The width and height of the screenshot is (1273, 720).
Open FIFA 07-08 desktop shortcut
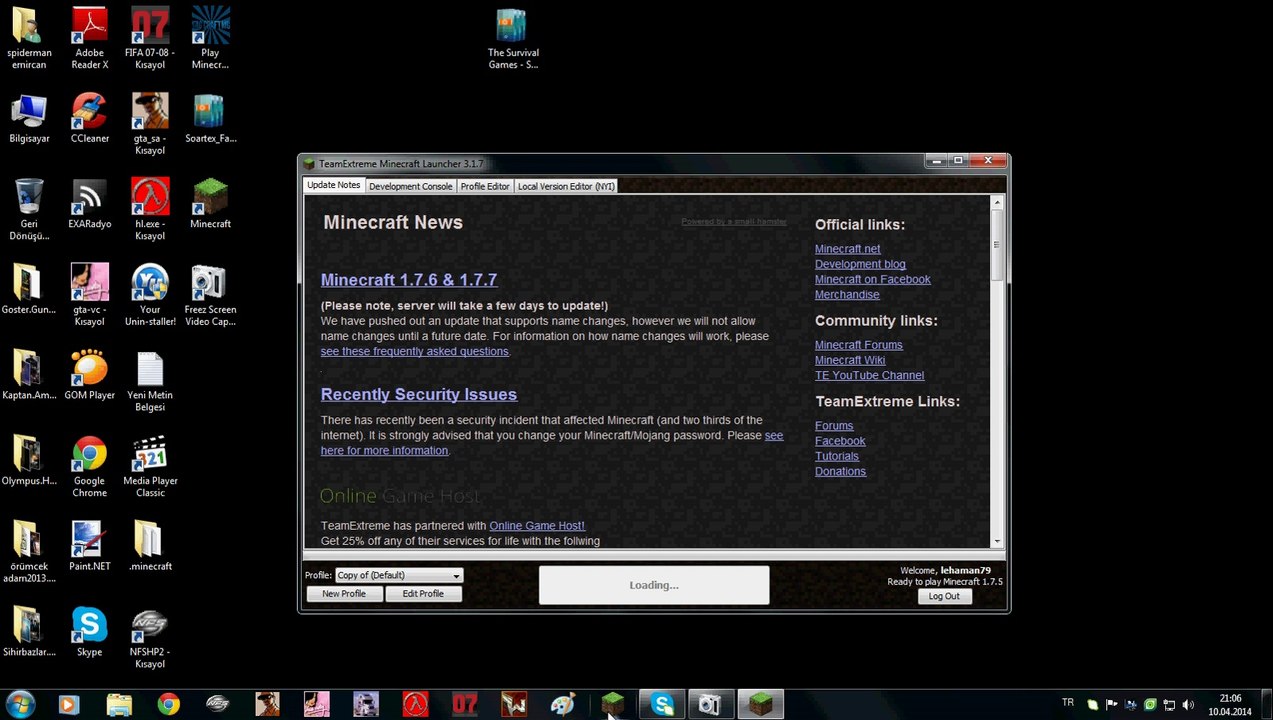(x=150, y=38)
